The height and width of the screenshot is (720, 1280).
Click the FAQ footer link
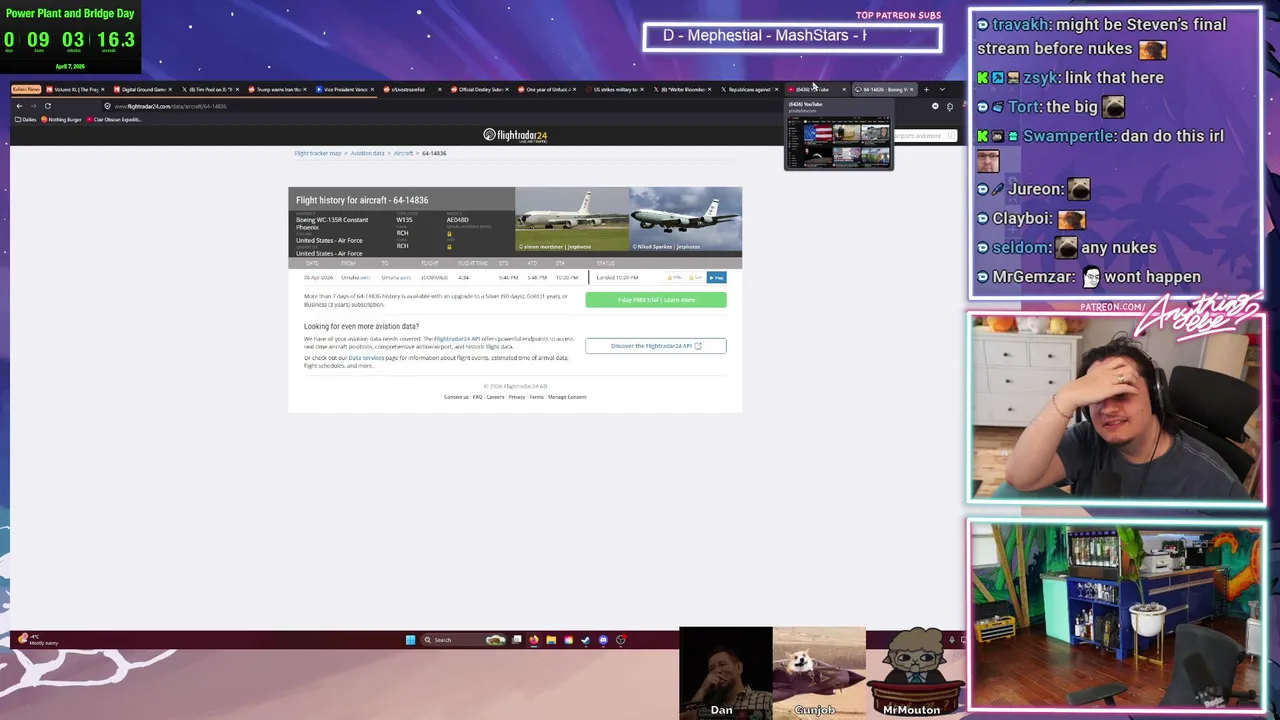(x=477, y=397)
